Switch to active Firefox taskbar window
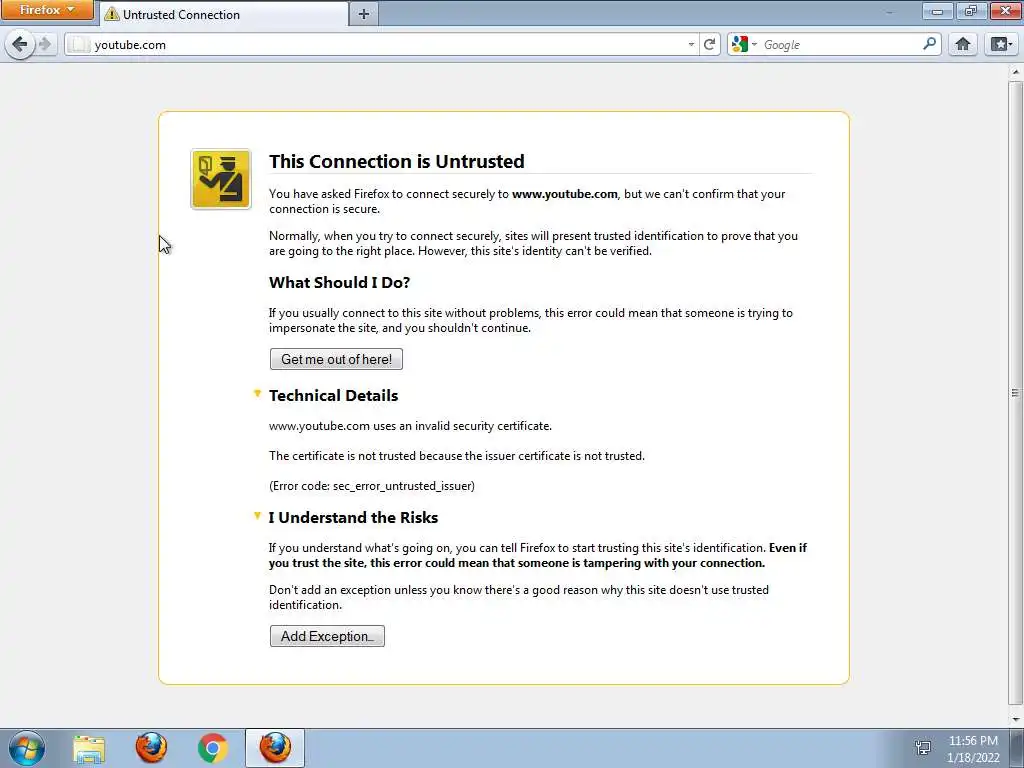Viewport: 1024px width, 768px height. pyautogui.click(x=275, y=748)
